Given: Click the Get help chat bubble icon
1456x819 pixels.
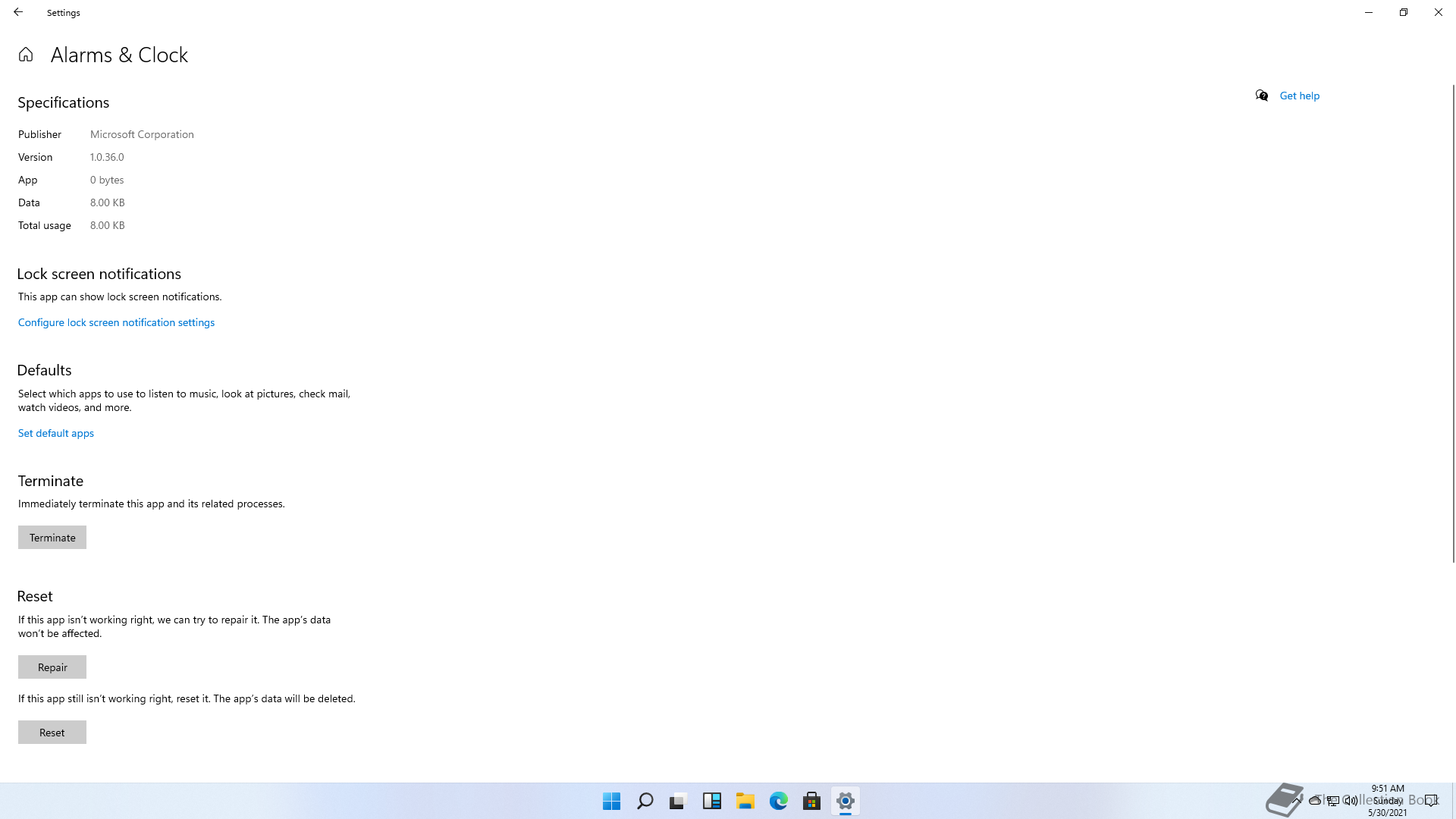Looking at the screenshot, I should pos(1262,96).
